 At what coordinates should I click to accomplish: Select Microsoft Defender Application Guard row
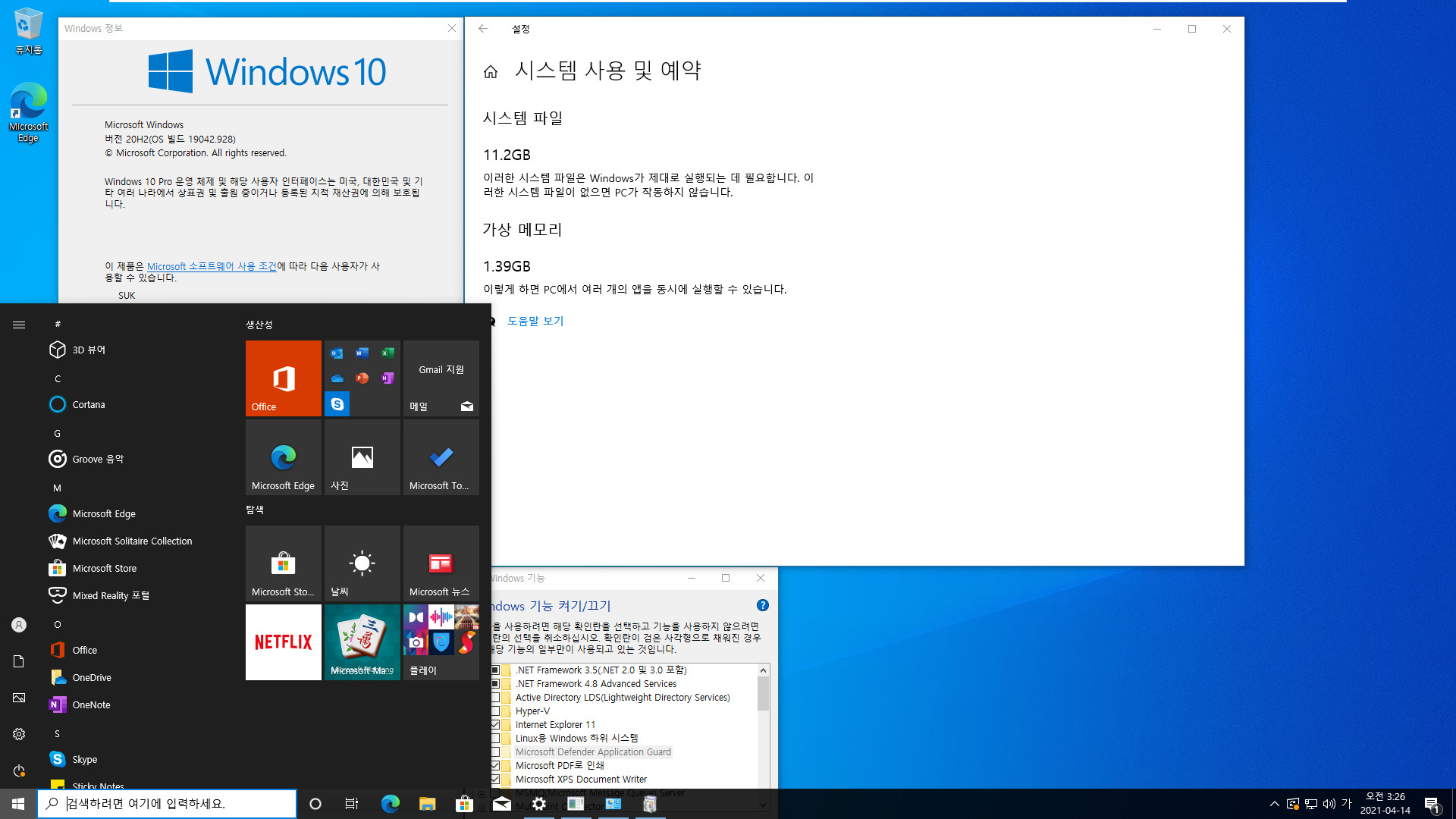click(x=593, y=752)
